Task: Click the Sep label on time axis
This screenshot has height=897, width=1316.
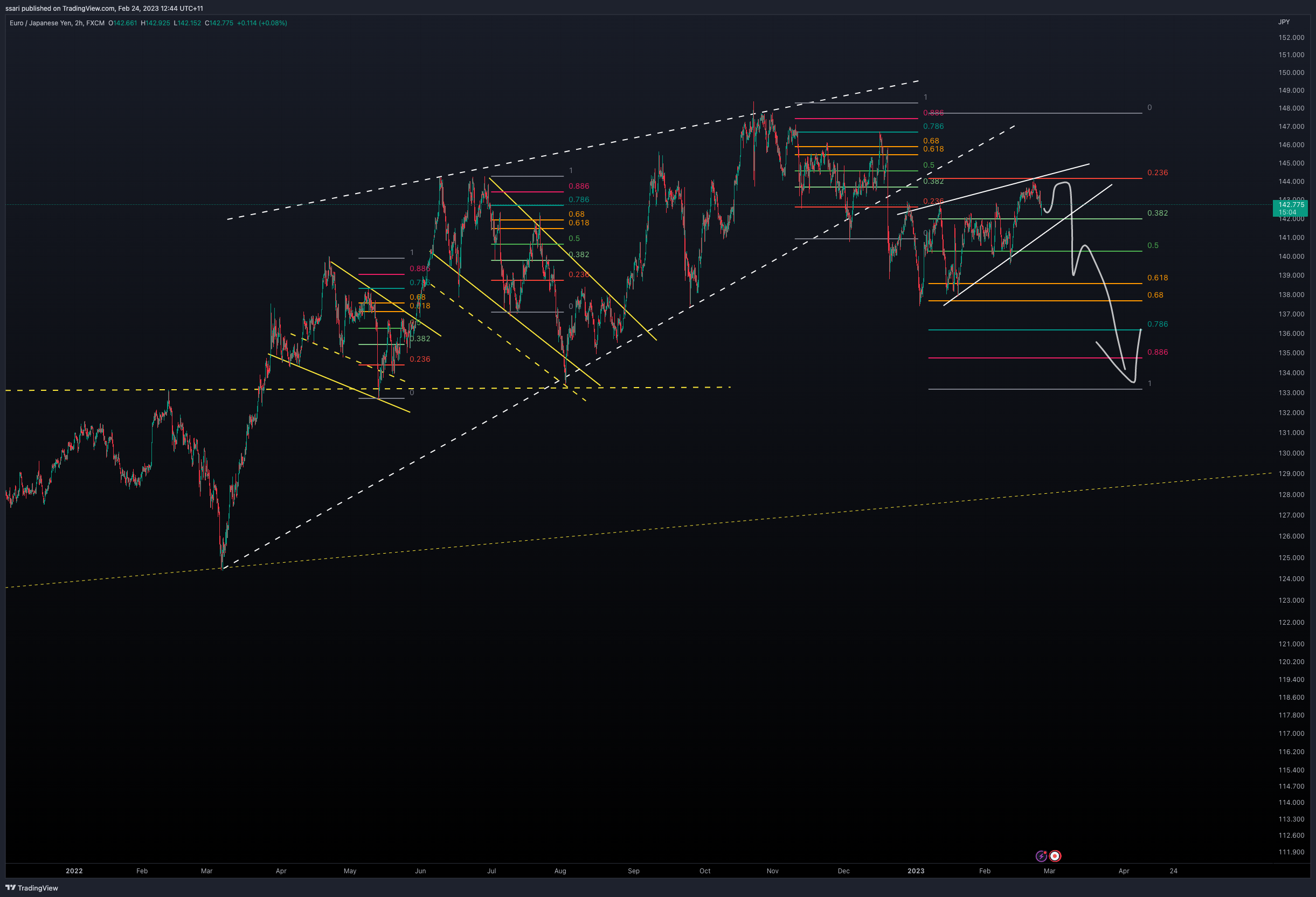Action: tap(634, 871)
